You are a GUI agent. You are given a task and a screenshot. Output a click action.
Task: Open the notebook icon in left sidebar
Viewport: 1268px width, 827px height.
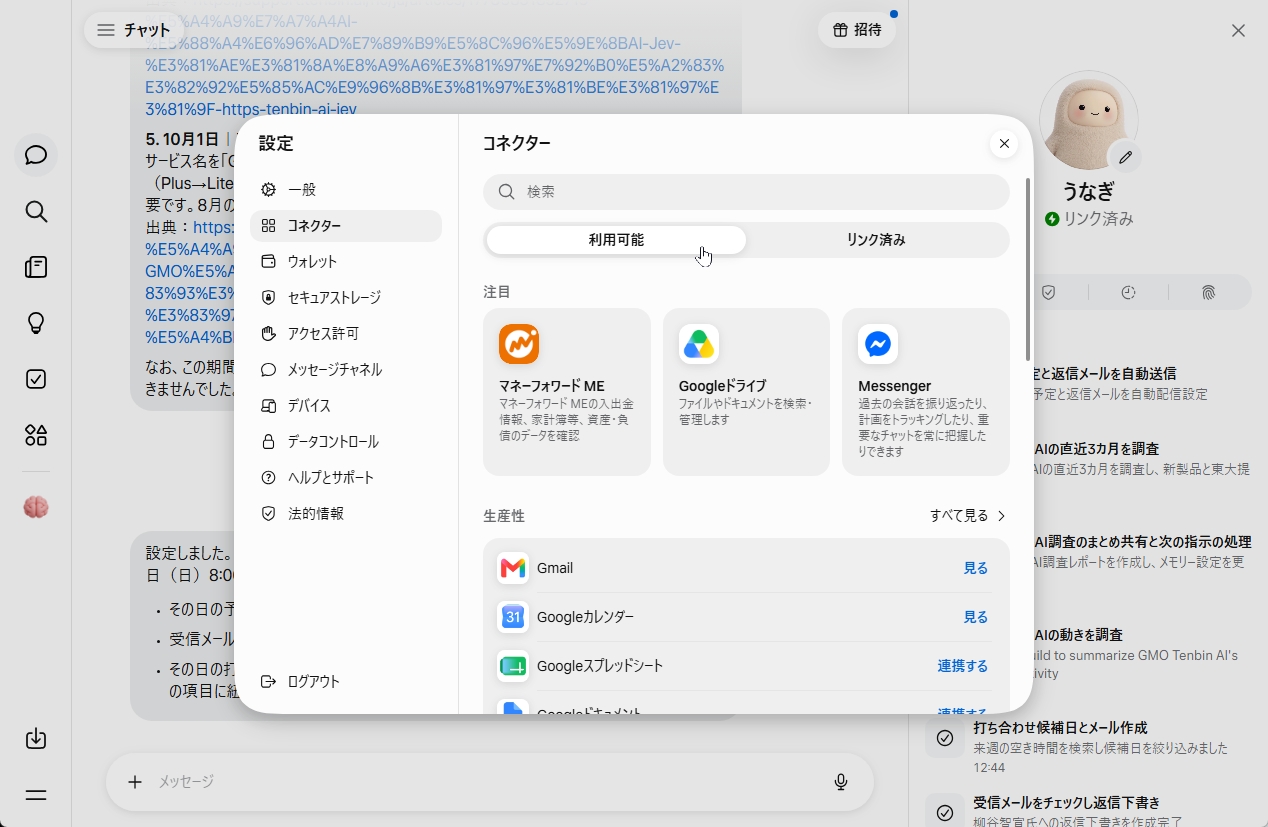pyautogui.click(x=36, y=267)
